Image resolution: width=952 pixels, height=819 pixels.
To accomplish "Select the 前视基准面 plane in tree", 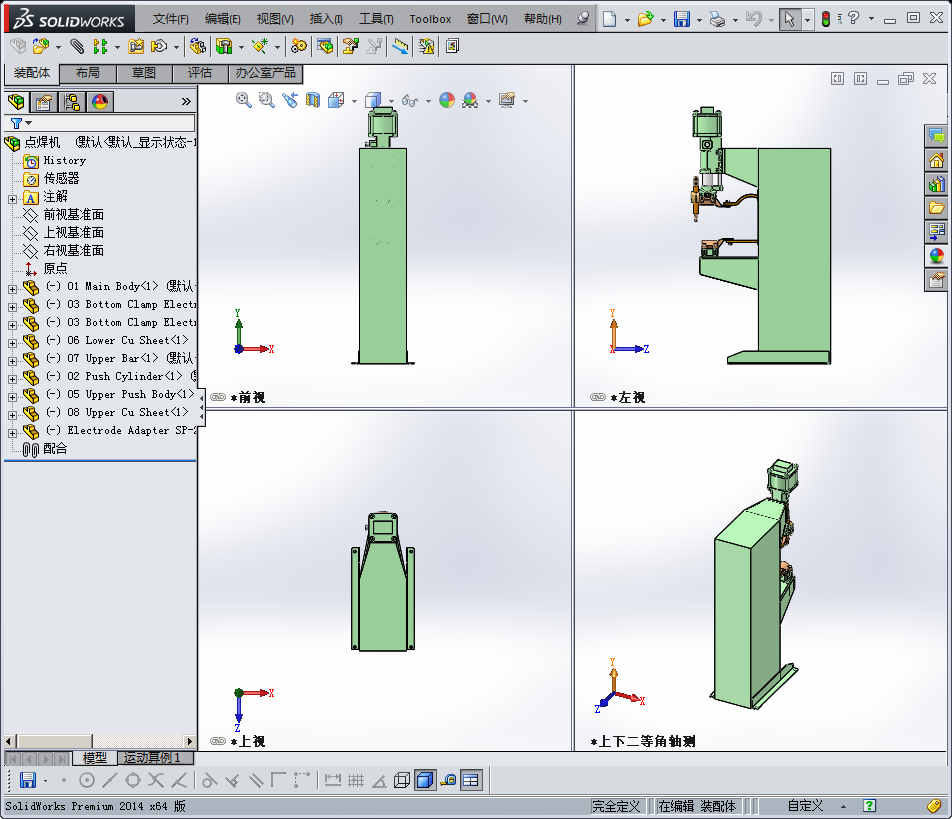I will 73,214.
